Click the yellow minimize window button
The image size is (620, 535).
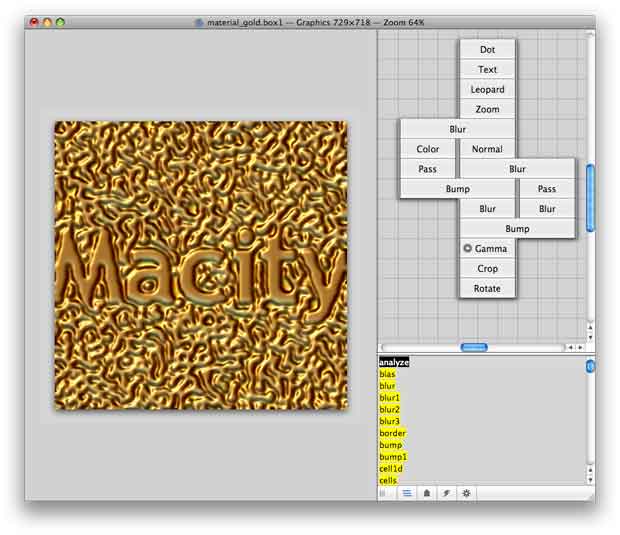click(47, 22)
